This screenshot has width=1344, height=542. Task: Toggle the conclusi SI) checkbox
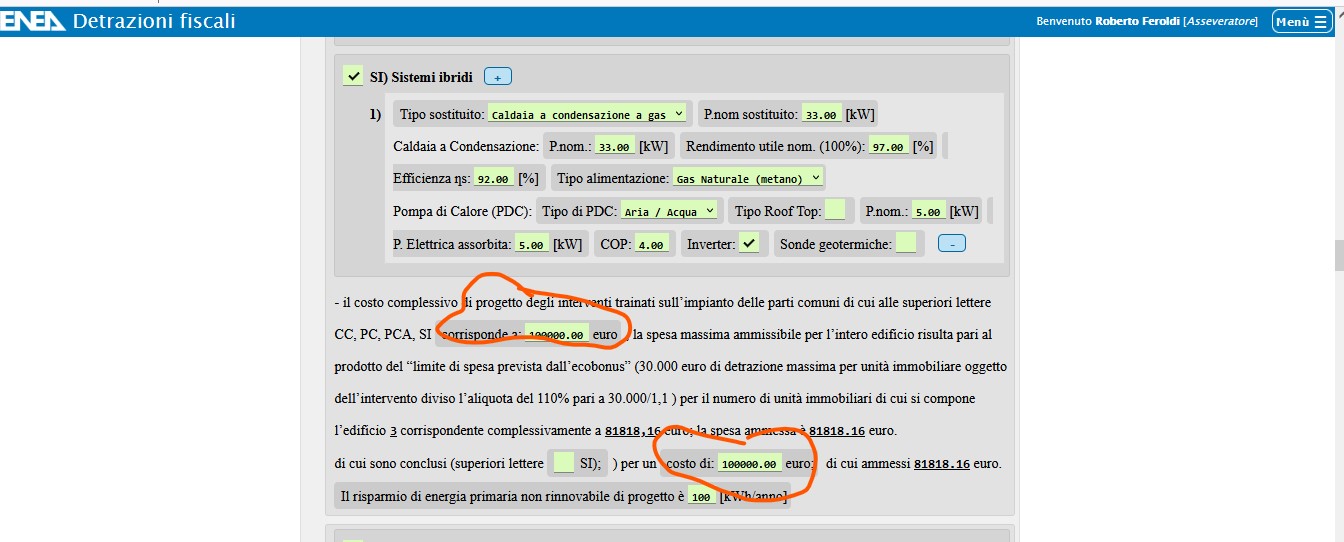[x=564, y=463]
